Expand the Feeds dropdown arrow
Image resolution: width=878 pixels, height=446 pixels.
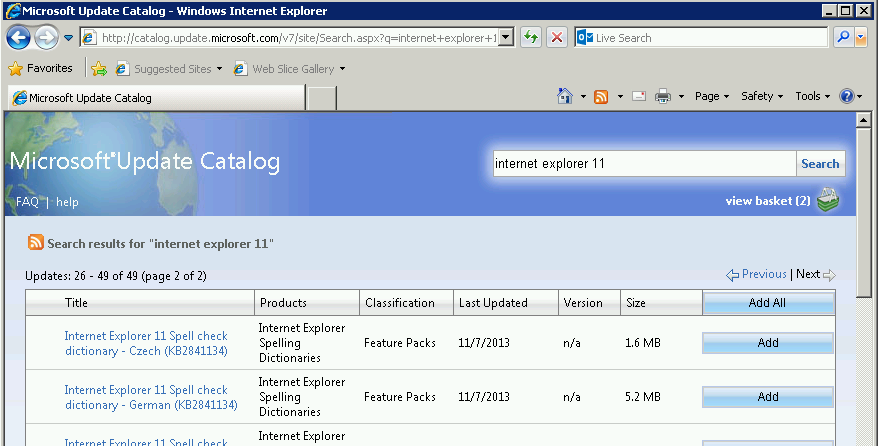point(620,97)
